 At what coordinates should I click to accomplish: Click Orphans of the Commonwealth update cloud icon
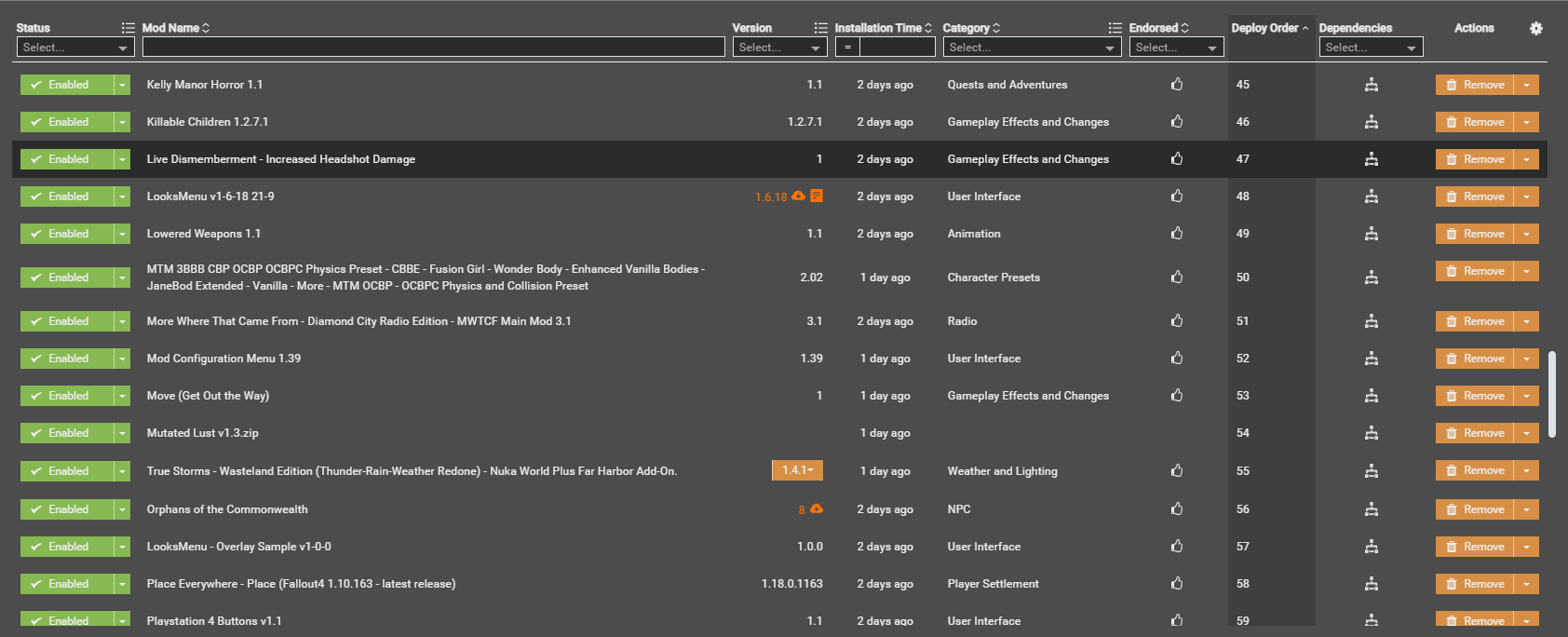817,508
